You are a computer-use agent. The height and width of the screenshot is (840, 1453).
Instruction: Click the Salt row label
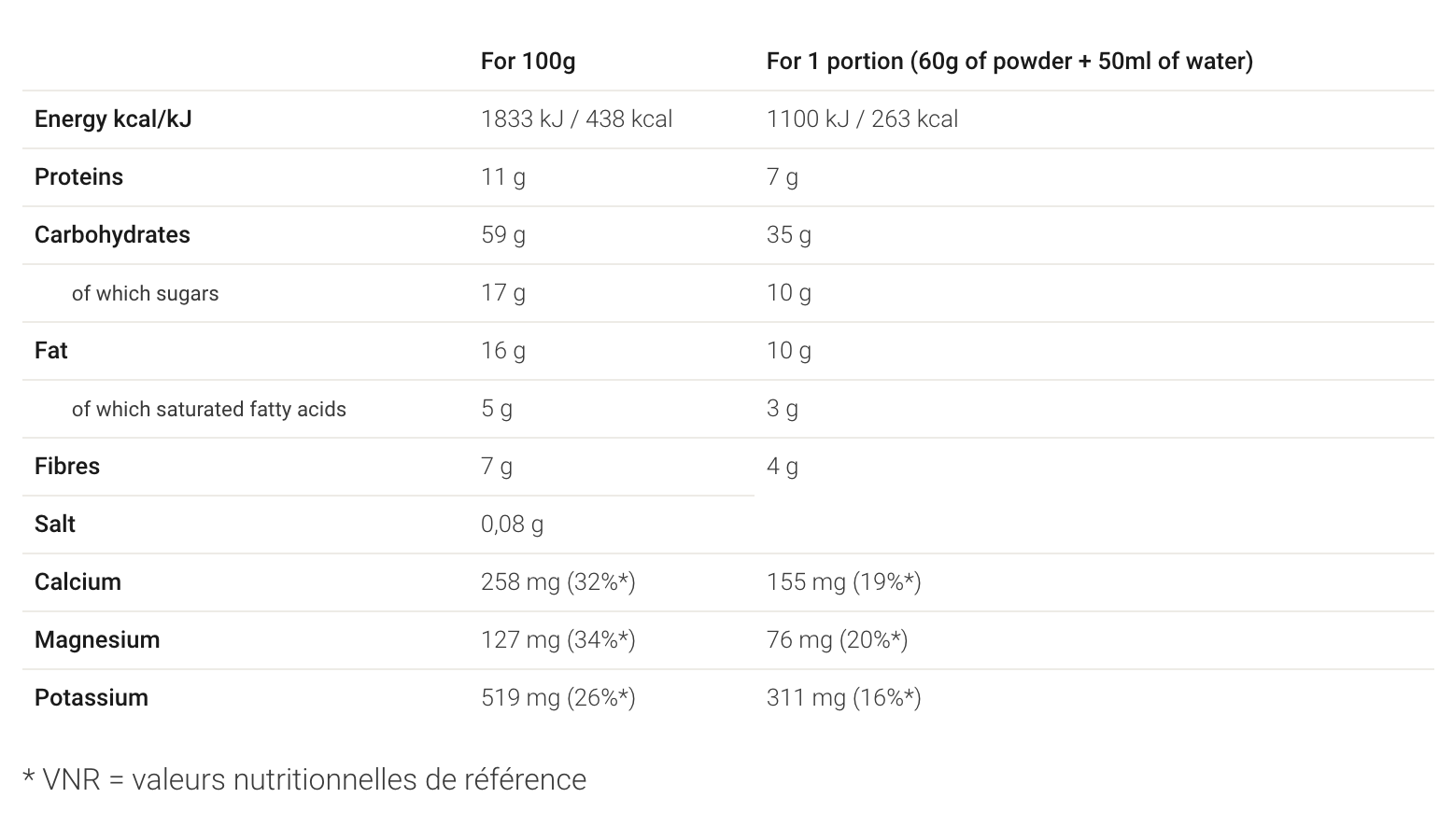point(55,525)
